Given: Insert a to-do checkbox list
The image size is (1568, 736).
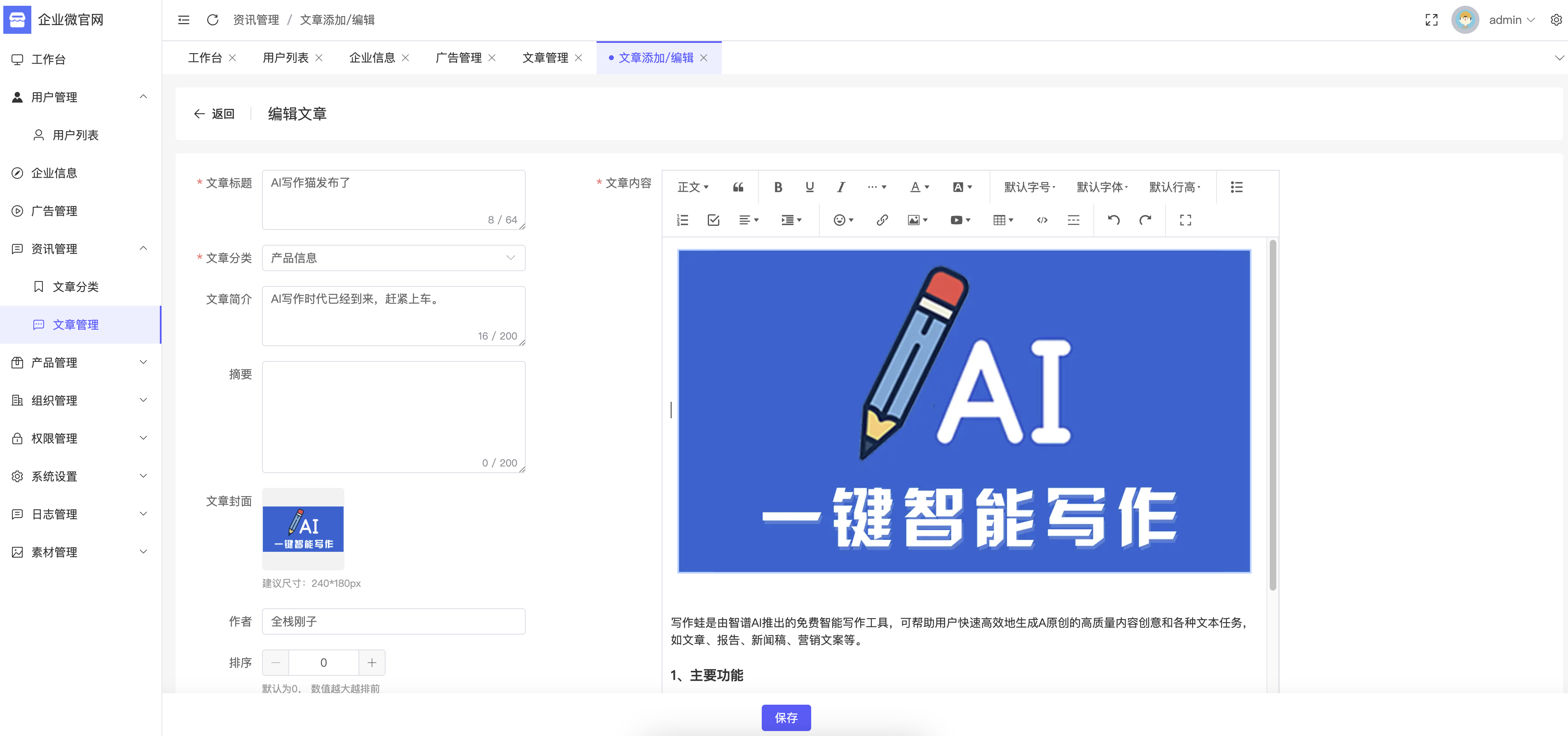Looking at the screenshot, I should click(x=714, y=220).
